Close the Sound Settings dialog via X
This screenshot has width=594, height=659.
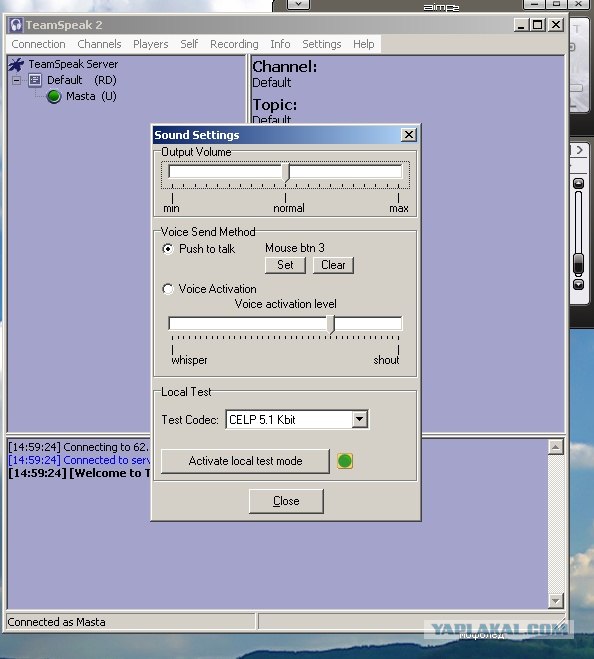coord(409,135)
